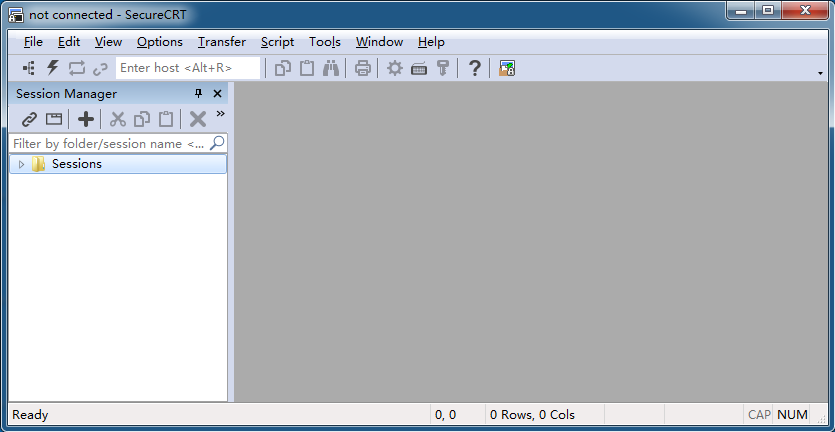
Task: Click the SecureCRT title bar application icon
Action: (16, 14)
